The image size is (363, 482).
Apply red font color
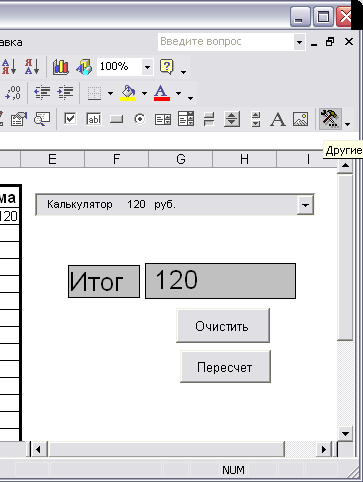tap(162, 93)
